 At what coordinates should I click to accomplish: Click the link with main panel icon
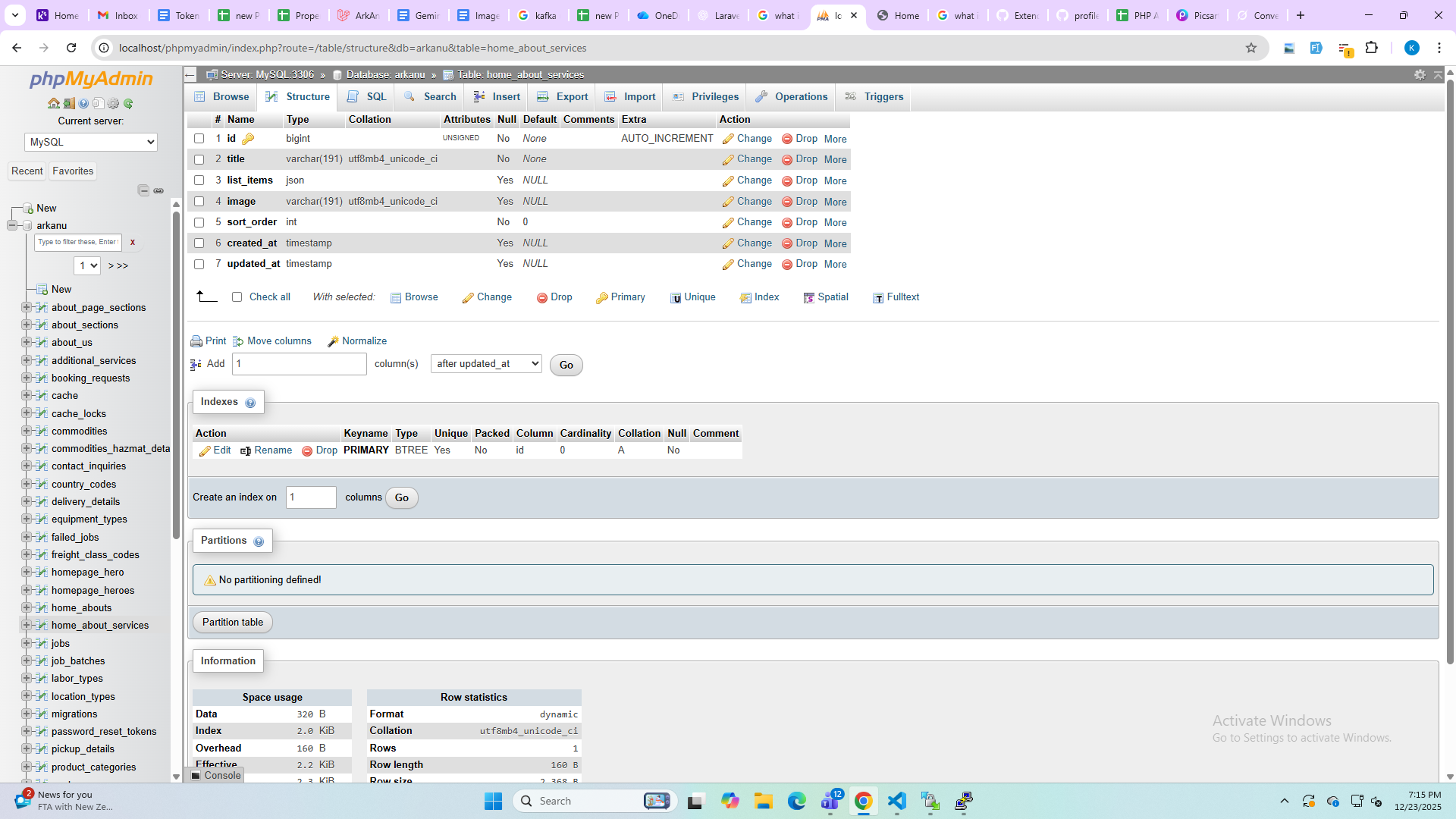(x=158, y=190)
